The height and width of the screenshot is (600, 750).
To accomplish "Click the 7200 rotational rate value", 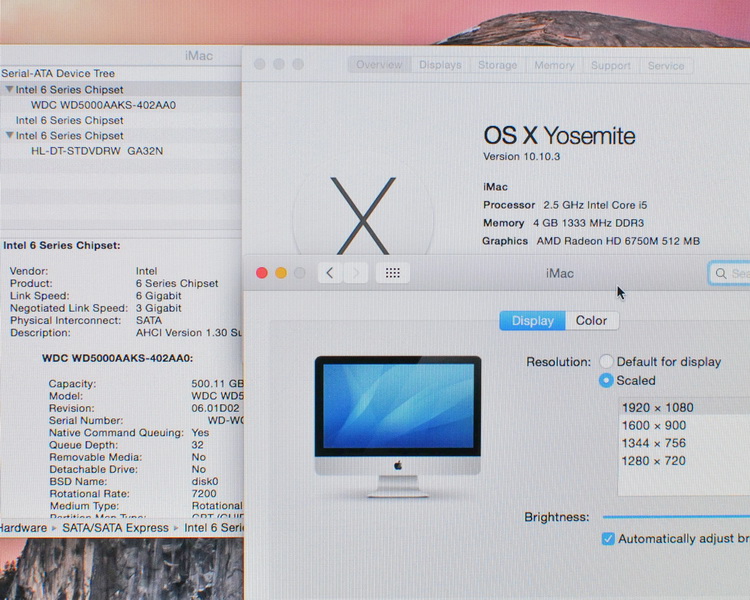I will pos(204,493).
